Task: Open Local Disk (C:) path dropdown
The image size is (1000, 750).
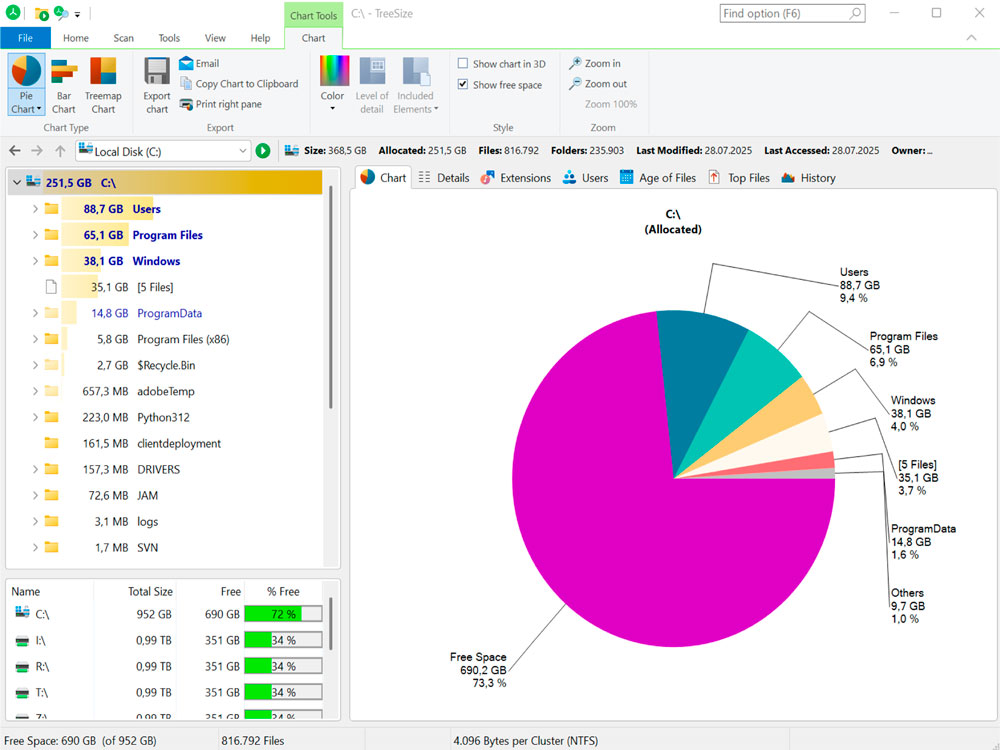Action: click(x=242, y=151)
